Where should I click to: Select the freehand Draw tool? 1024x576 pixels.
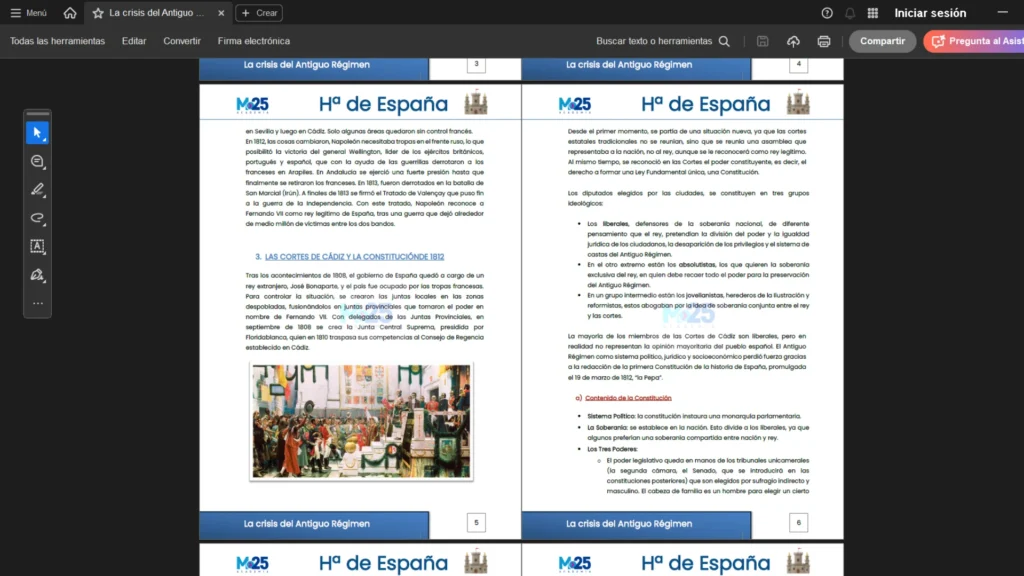tap(37, 217)
